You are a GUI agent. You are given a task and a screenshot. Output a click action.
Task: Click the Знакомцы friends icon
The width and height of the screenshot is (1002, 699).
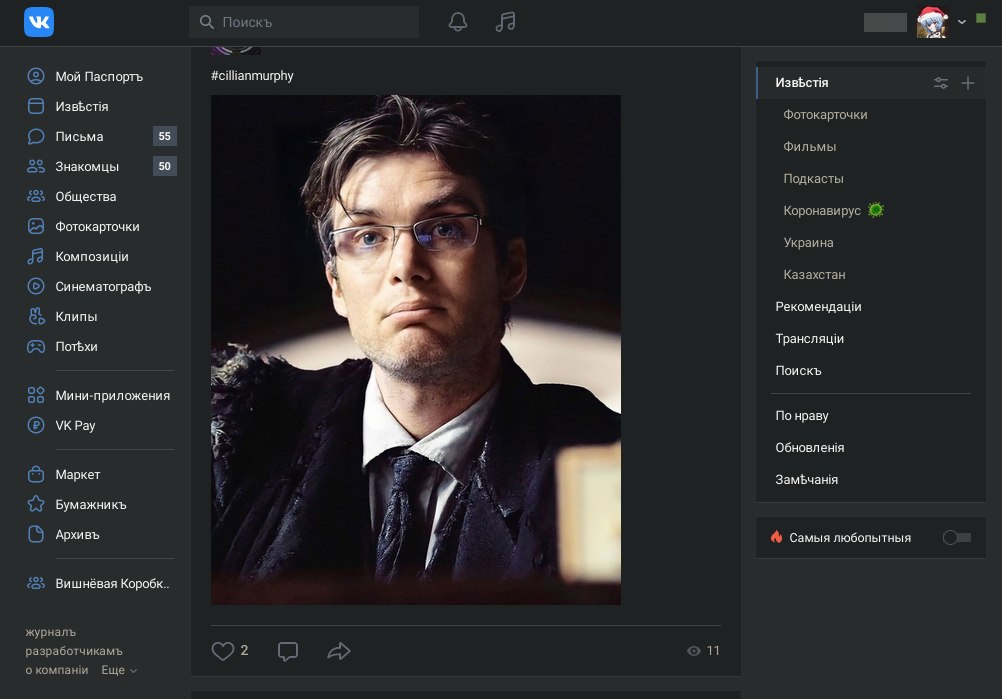pyautogui.click(x=36, y=166)
